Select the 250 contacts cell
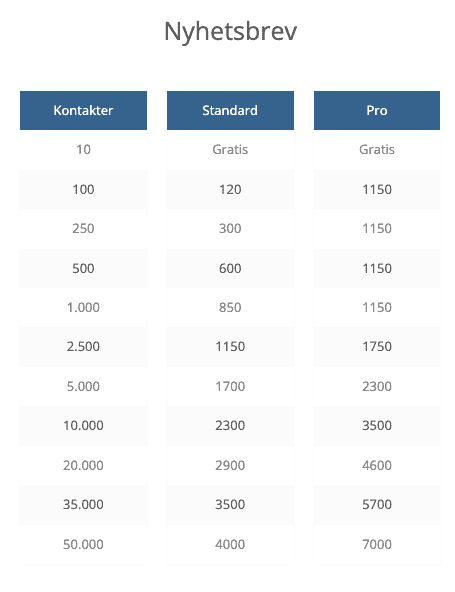 tap(83, 228)
